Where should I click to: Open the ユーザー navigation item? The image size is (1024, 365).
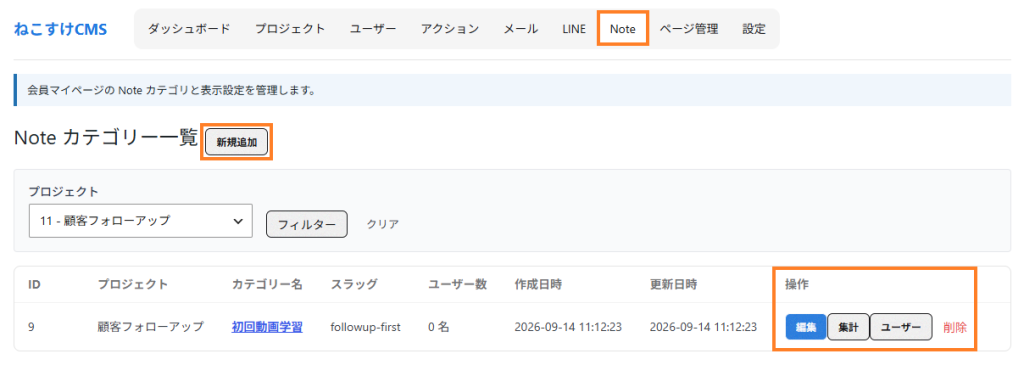point(373,29)
